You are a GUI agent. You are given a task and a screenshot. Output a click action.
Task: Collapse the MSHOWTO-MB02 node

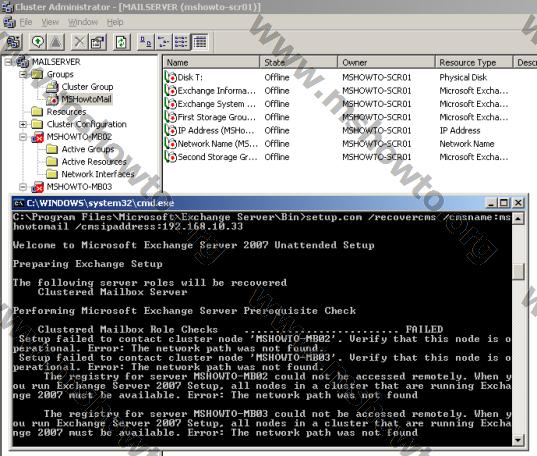23,137
